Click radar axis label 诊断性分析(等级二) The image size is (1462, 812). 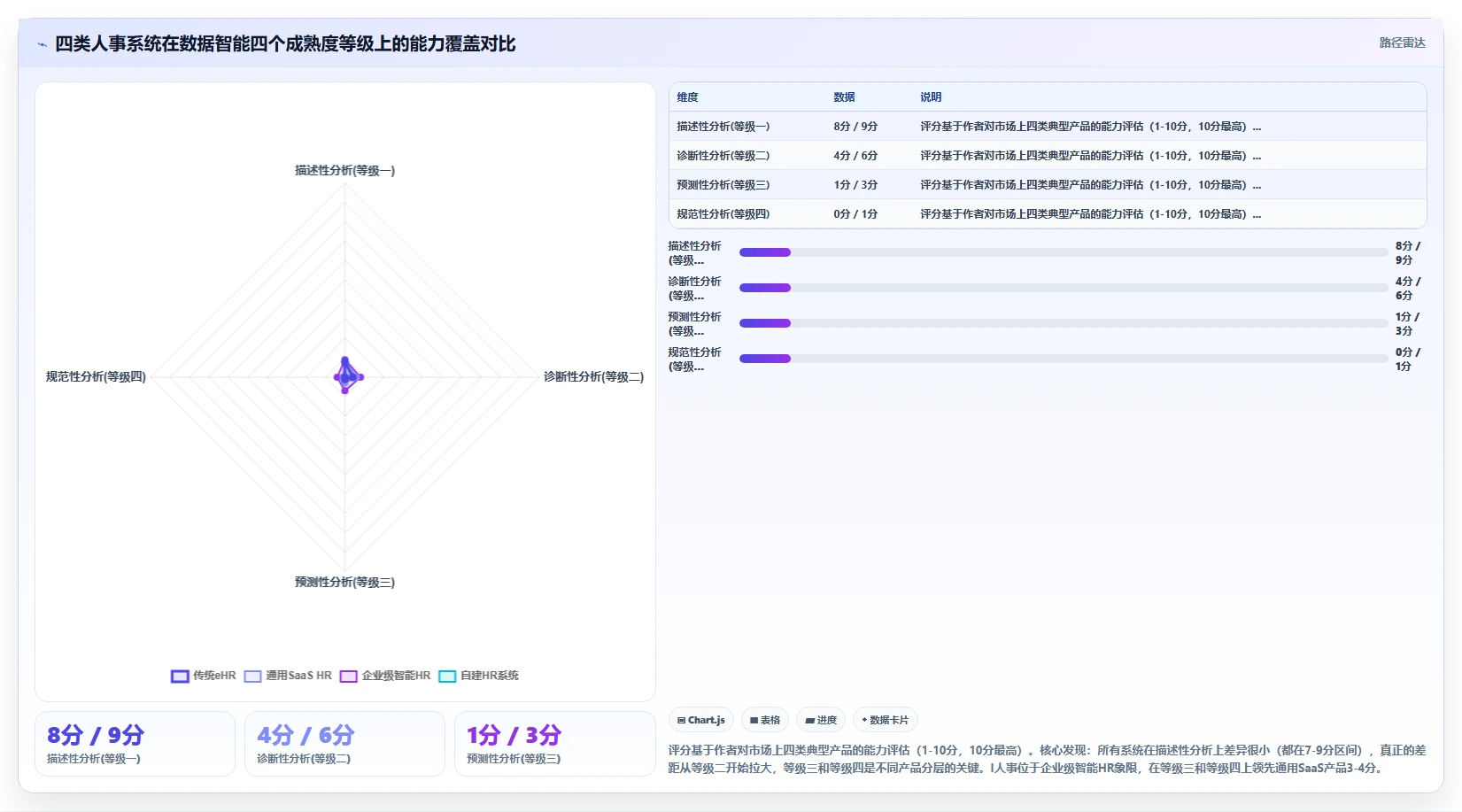pos(593,377)
